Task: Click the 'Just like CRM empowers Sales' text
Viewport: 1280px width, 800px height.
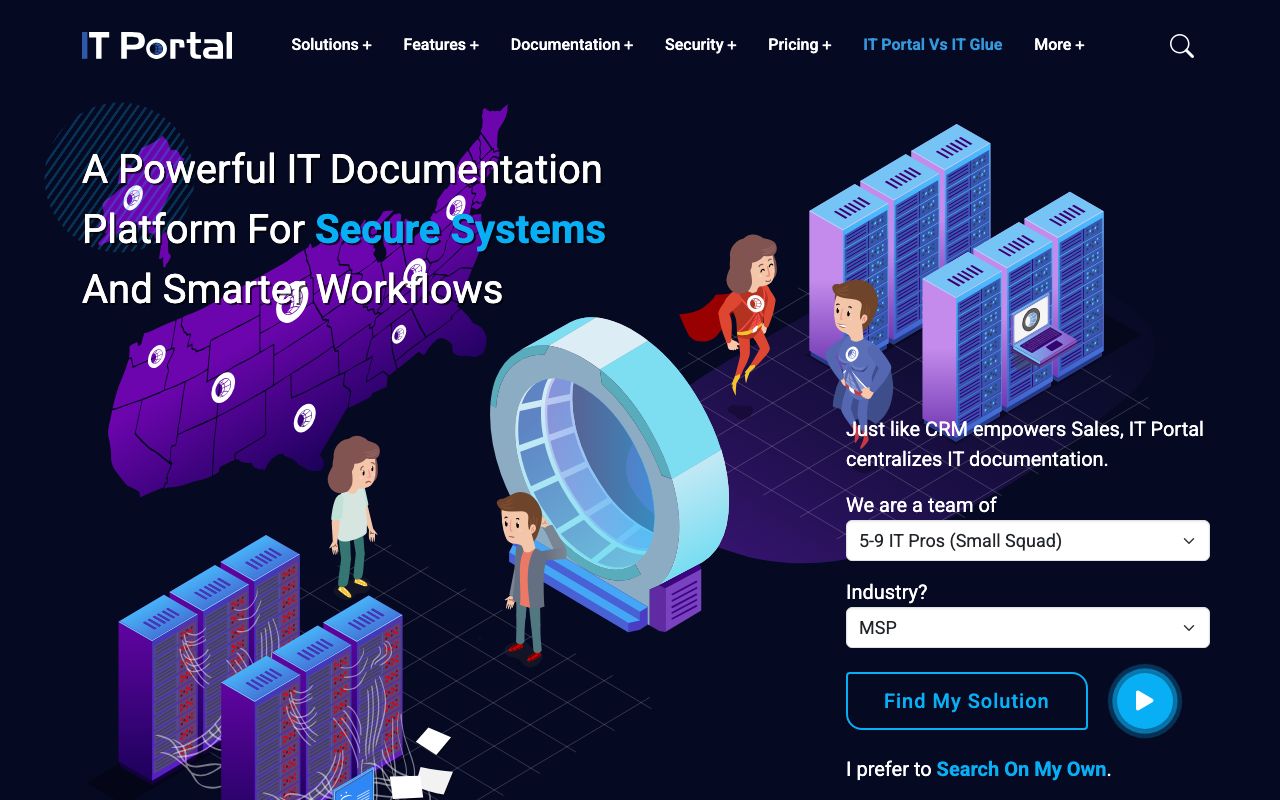Action: 983,429
